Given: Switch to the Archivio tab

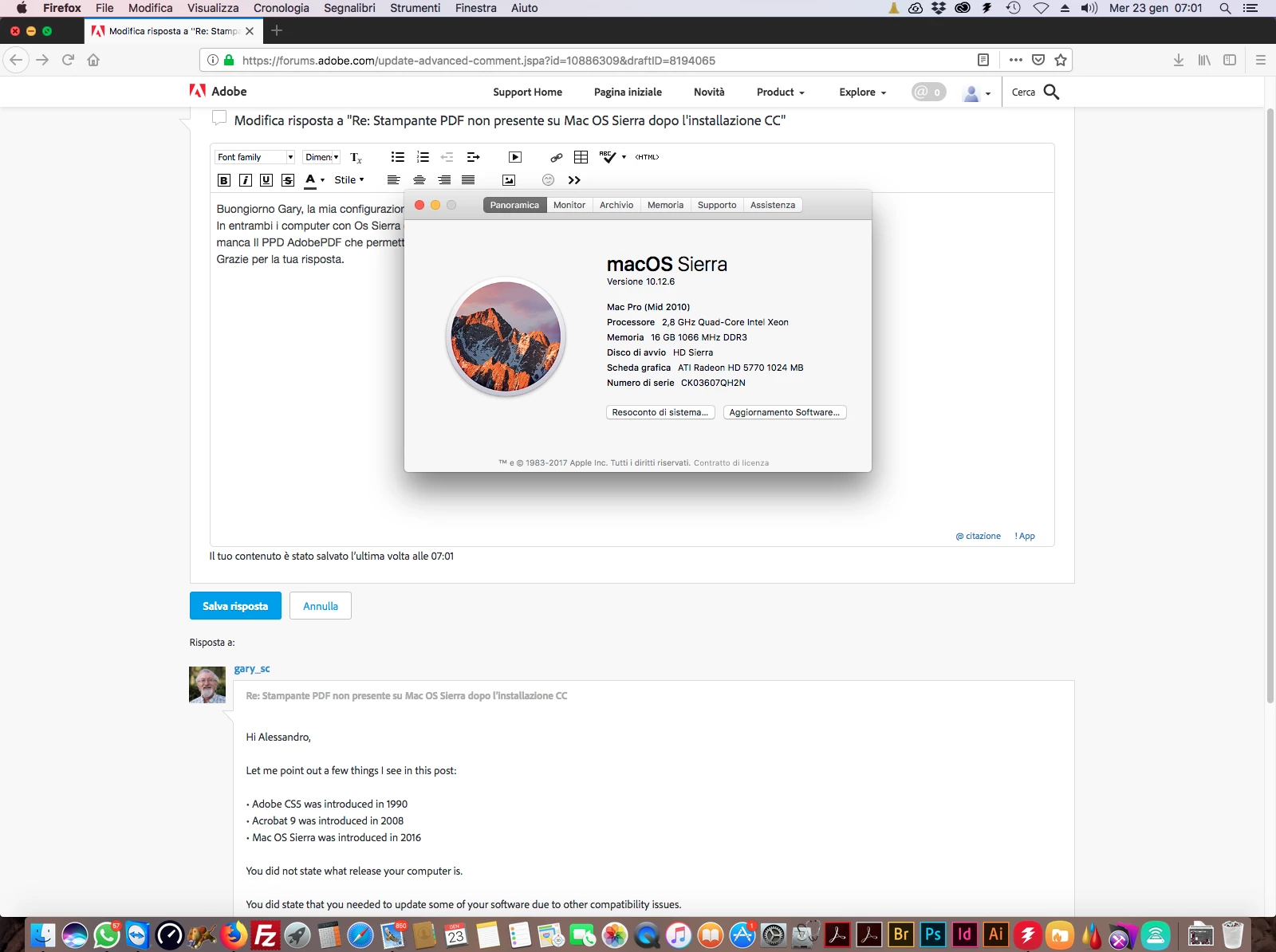Looking at the screenshot, I should click(616, 205).
